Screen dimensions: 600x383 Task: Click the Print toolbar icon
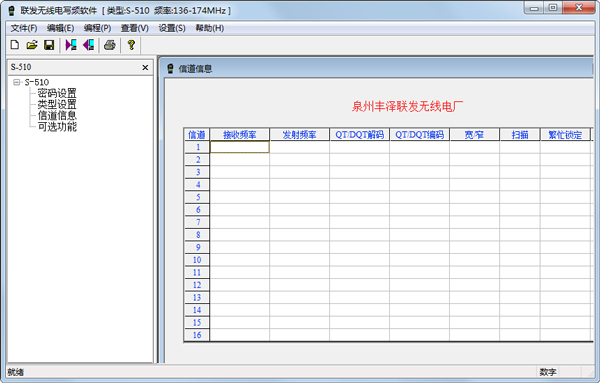point(110,45)
